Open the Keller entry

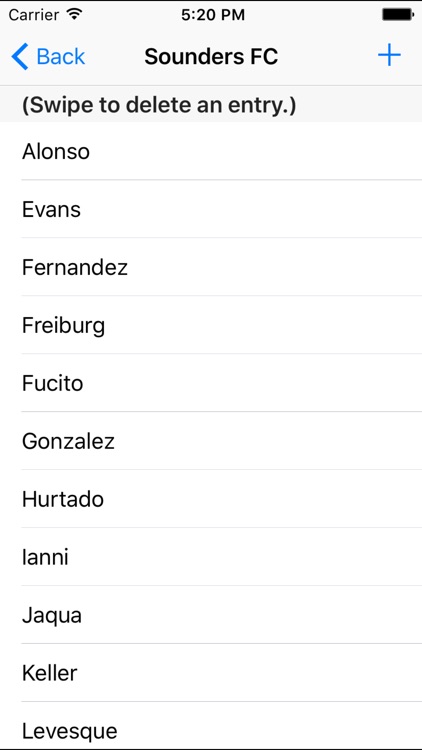coord(211,673)
